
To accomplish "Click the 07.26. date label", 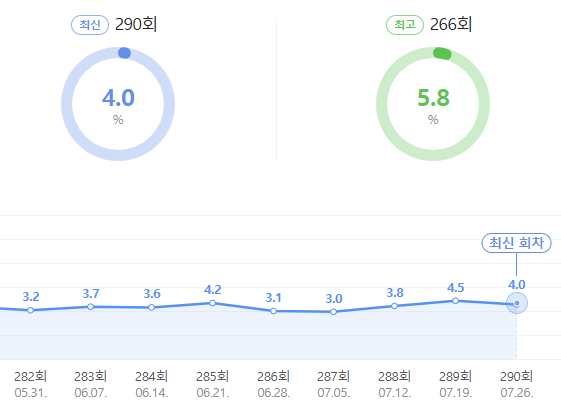I will tap(517, 393).
